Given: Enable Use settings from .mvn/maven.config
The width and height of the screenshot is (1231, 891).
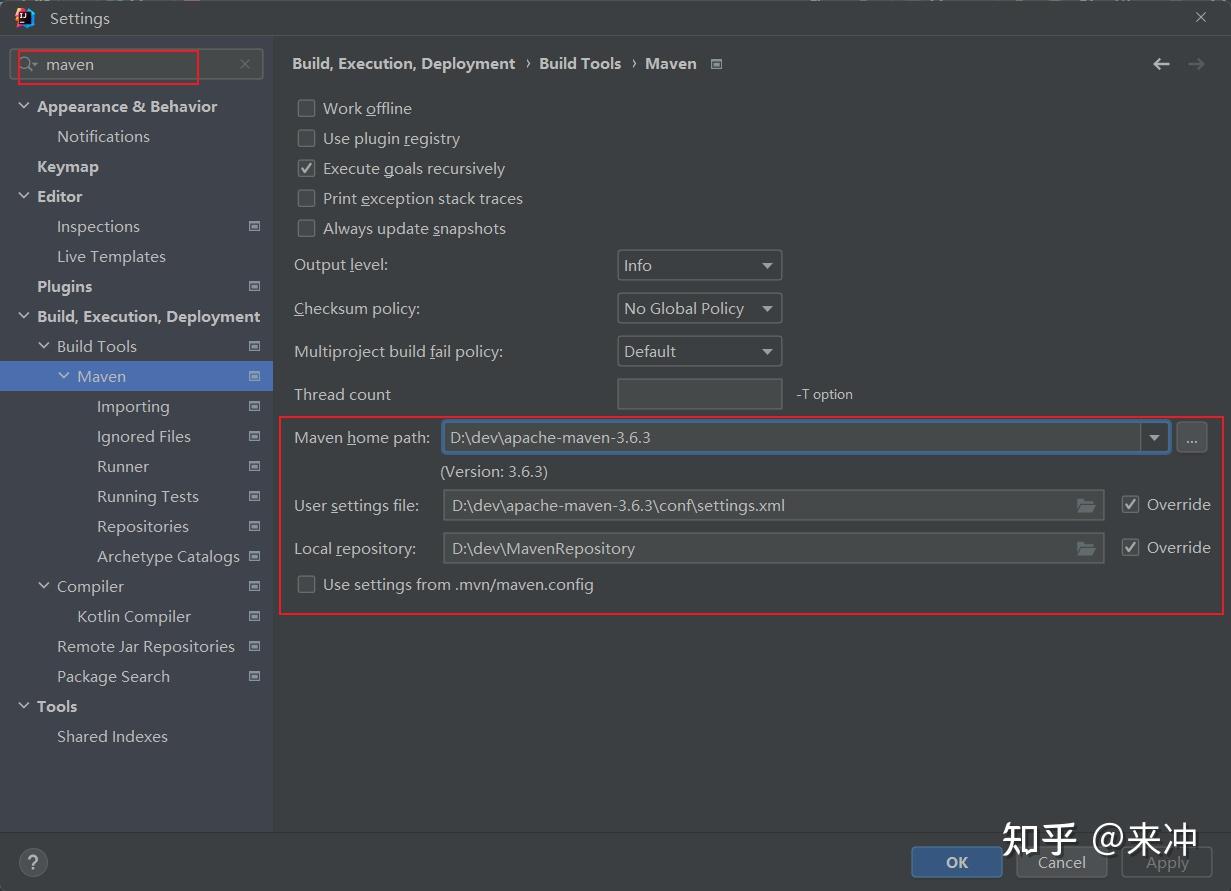Looking at the screenshot, I should coord(307,584).
